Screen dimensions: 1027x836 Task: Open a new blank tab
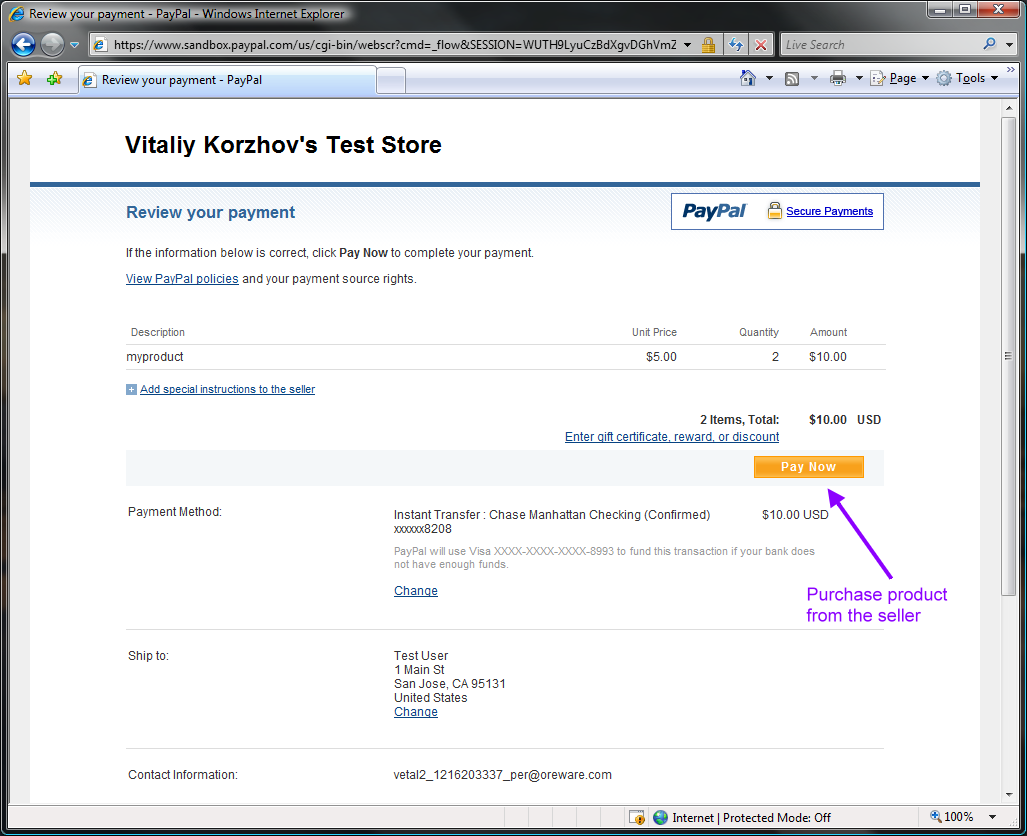391,81
